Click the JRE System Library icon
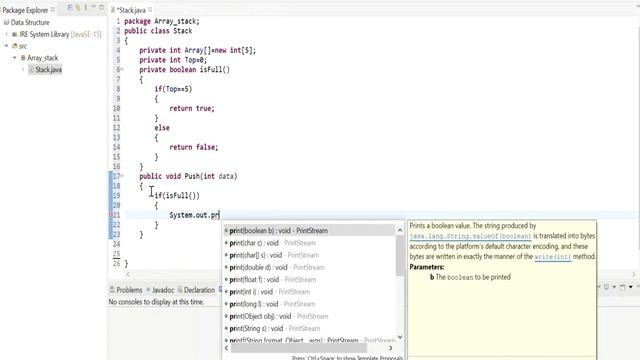Screen dimensions: 640x360 click(15, 34)
